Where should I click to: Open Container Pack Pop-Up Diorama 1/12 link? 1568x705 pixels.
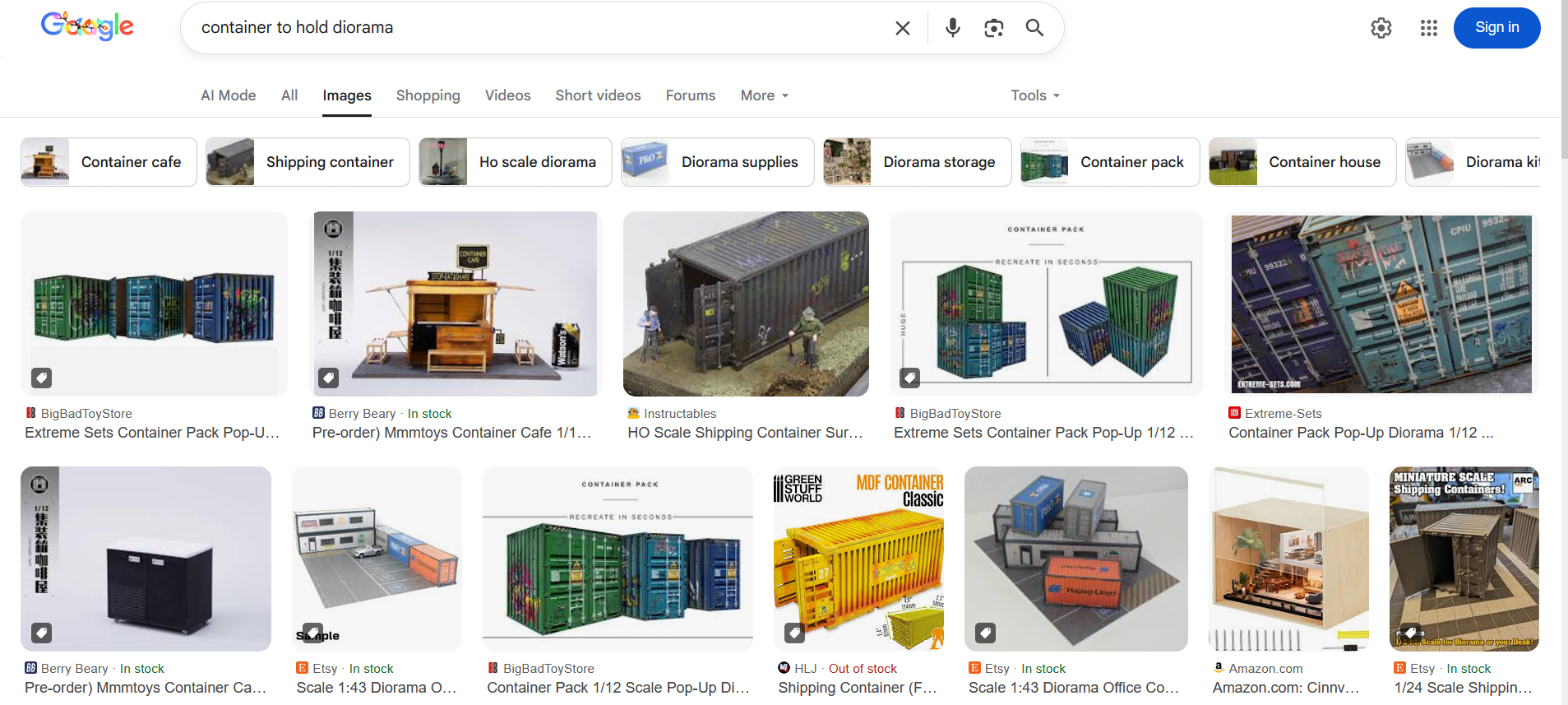click(x=1361, y=433)
